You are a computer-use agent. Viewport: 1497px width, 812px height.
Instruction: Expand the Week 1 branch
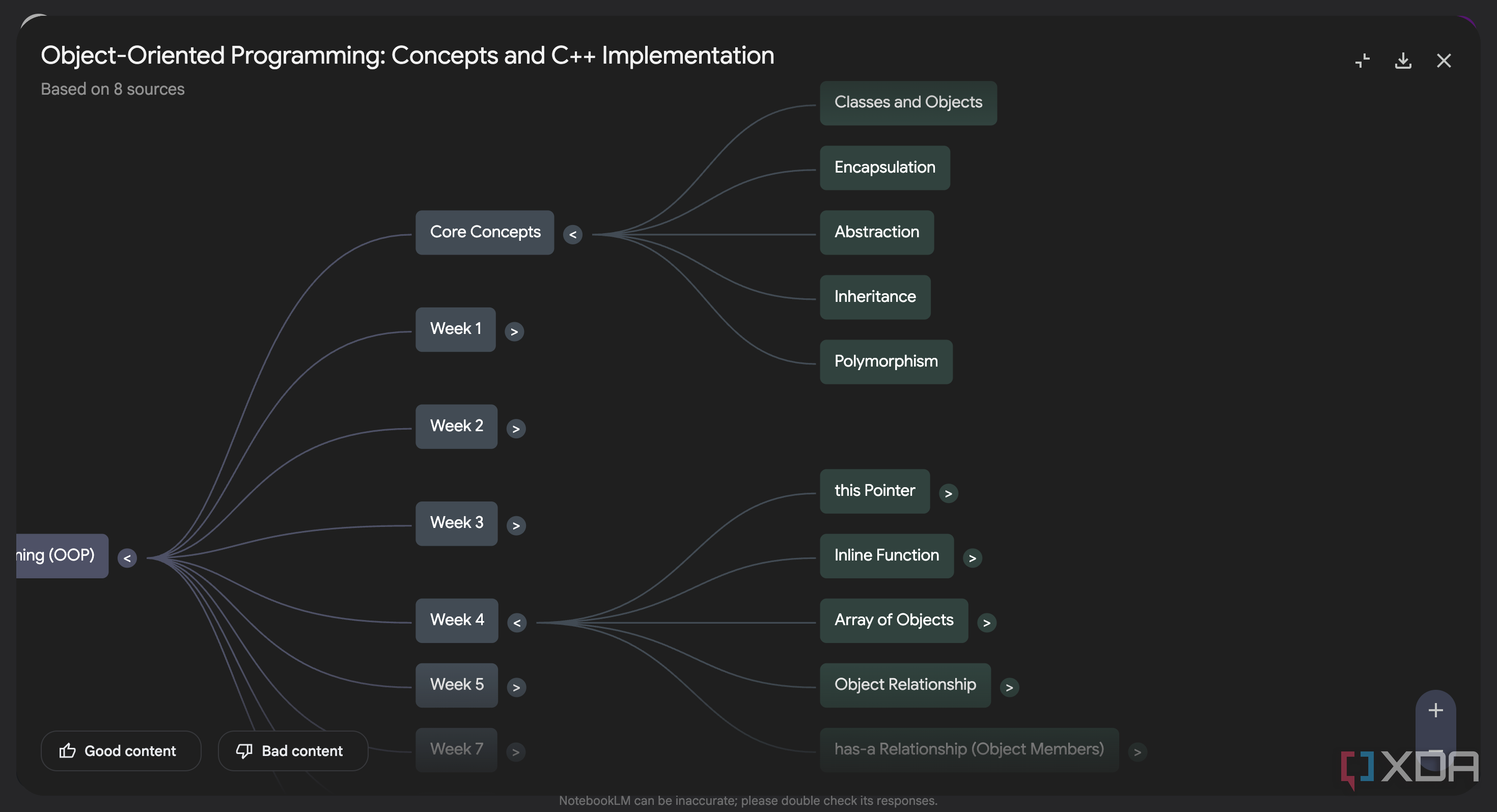click(x=515, y=331)
